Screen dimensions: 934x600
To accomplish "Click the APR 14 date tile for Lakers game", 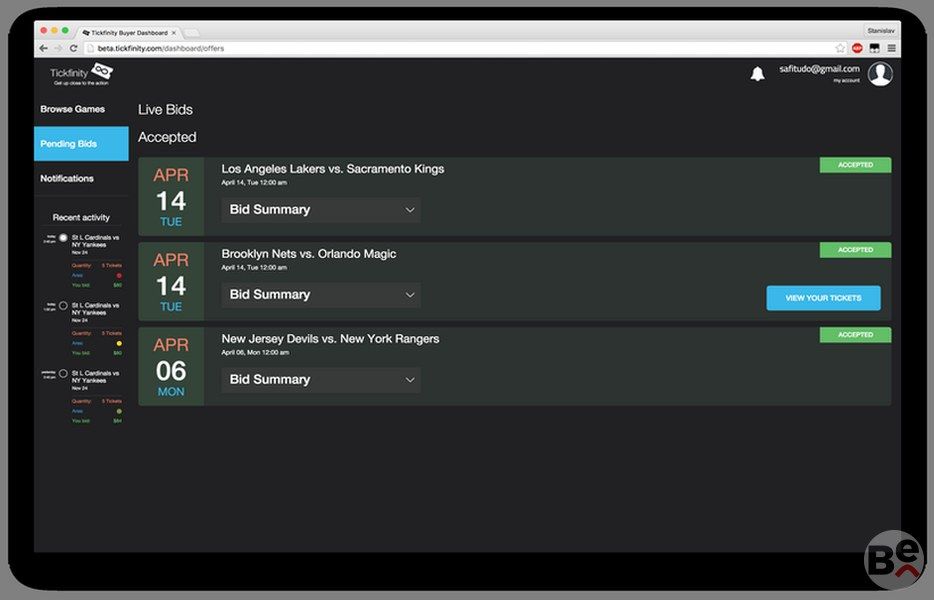I will pos(171,197).
